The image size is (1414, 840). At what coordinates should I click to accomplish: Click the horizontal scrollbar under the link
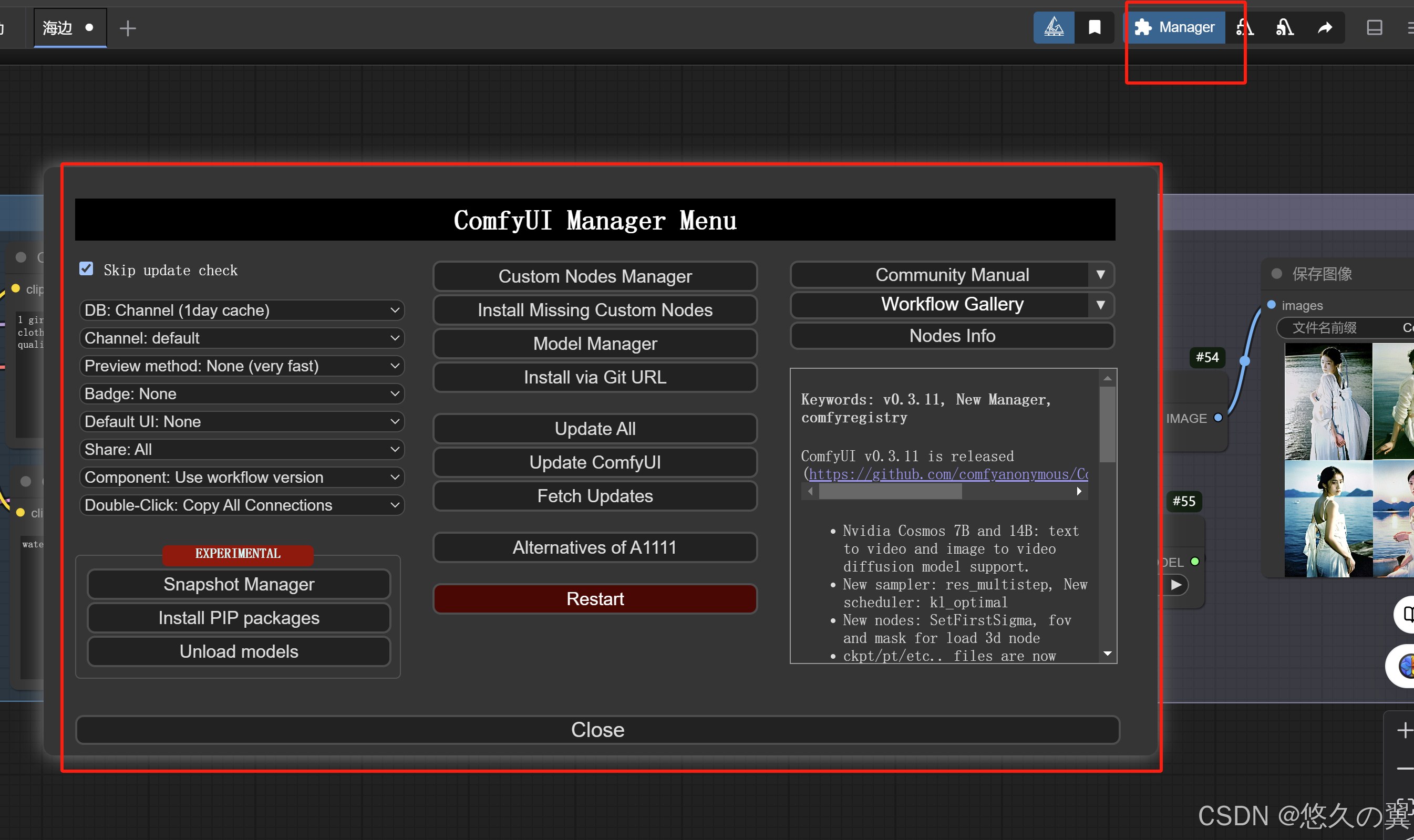(x=891, y=492)
